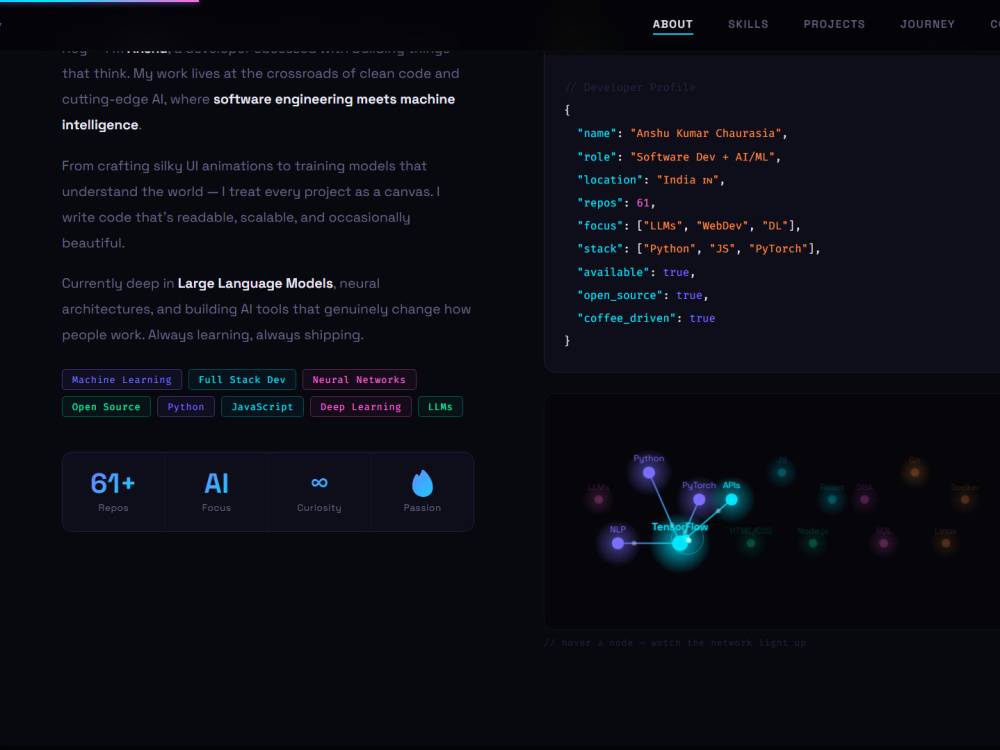Select the Node.js node in the graph
This screenshot has height=750, width=1000.
[812, 543]
